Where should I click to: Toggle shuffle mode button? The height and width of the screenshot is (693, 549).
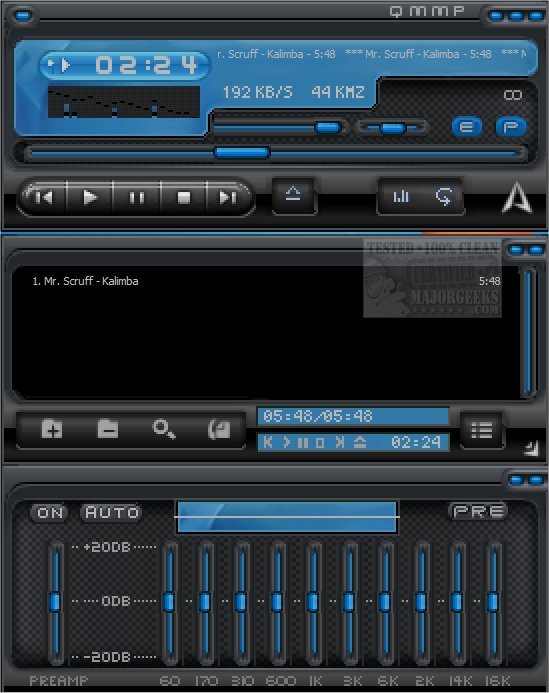(401, 196)
